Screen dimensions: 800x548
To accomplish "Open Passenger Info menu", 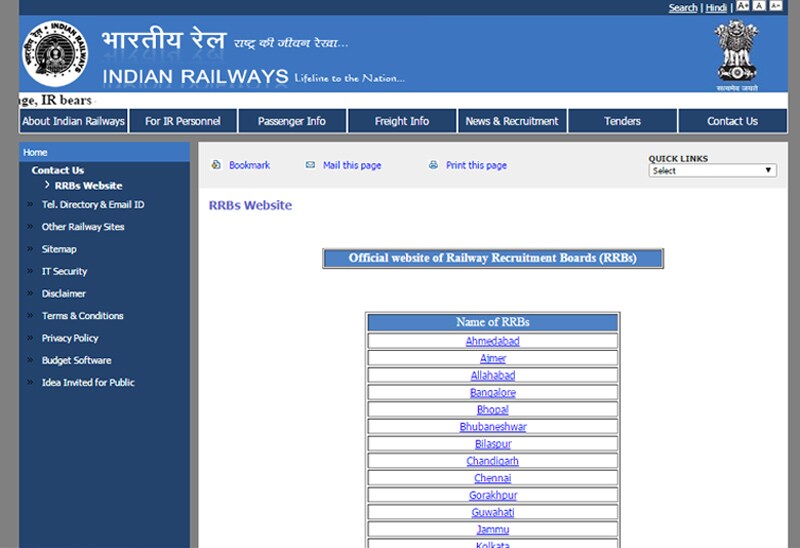I will [292, 121].
